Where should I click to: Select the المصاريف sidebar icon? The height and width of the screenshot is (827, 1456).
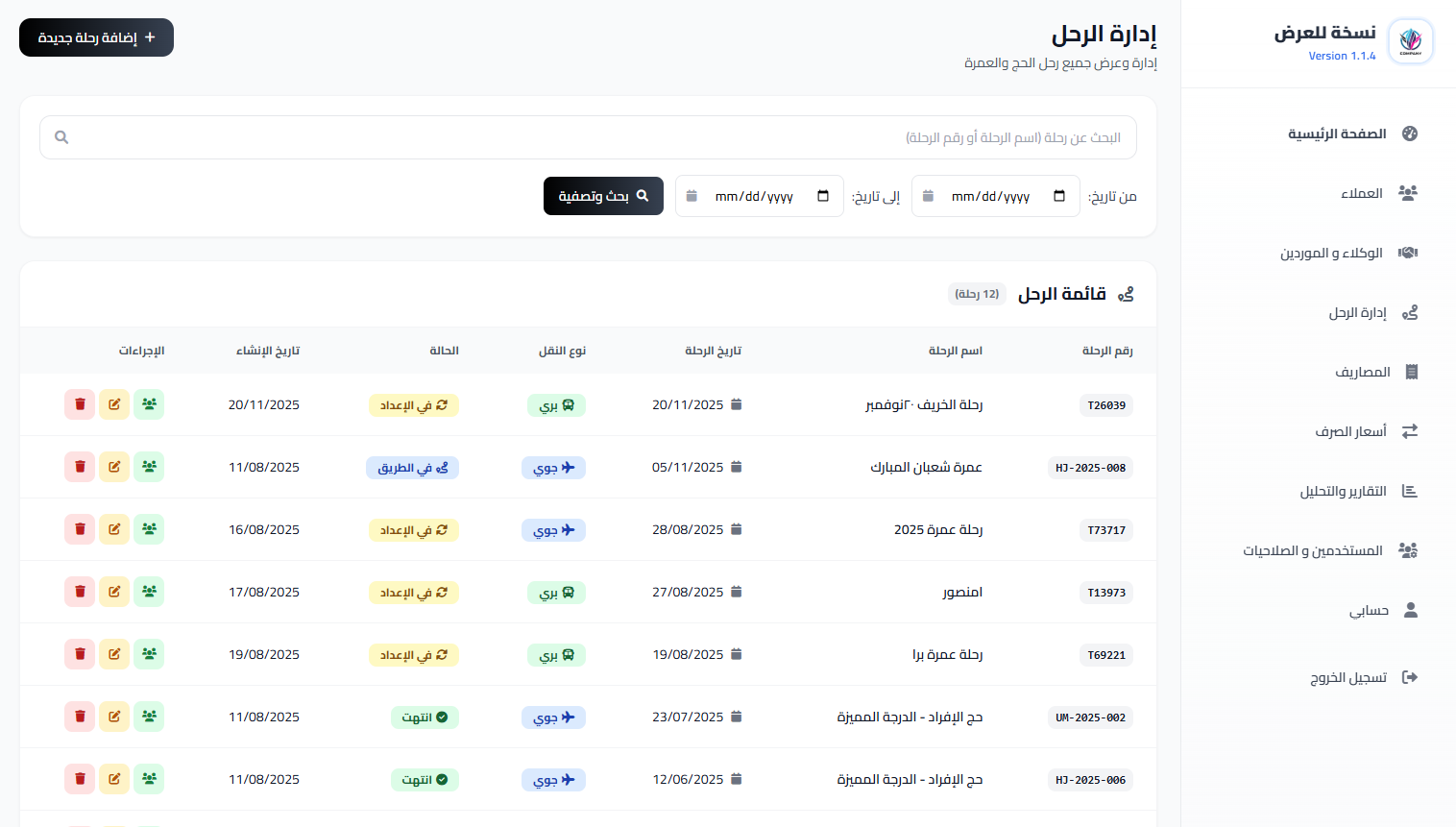1409,372
